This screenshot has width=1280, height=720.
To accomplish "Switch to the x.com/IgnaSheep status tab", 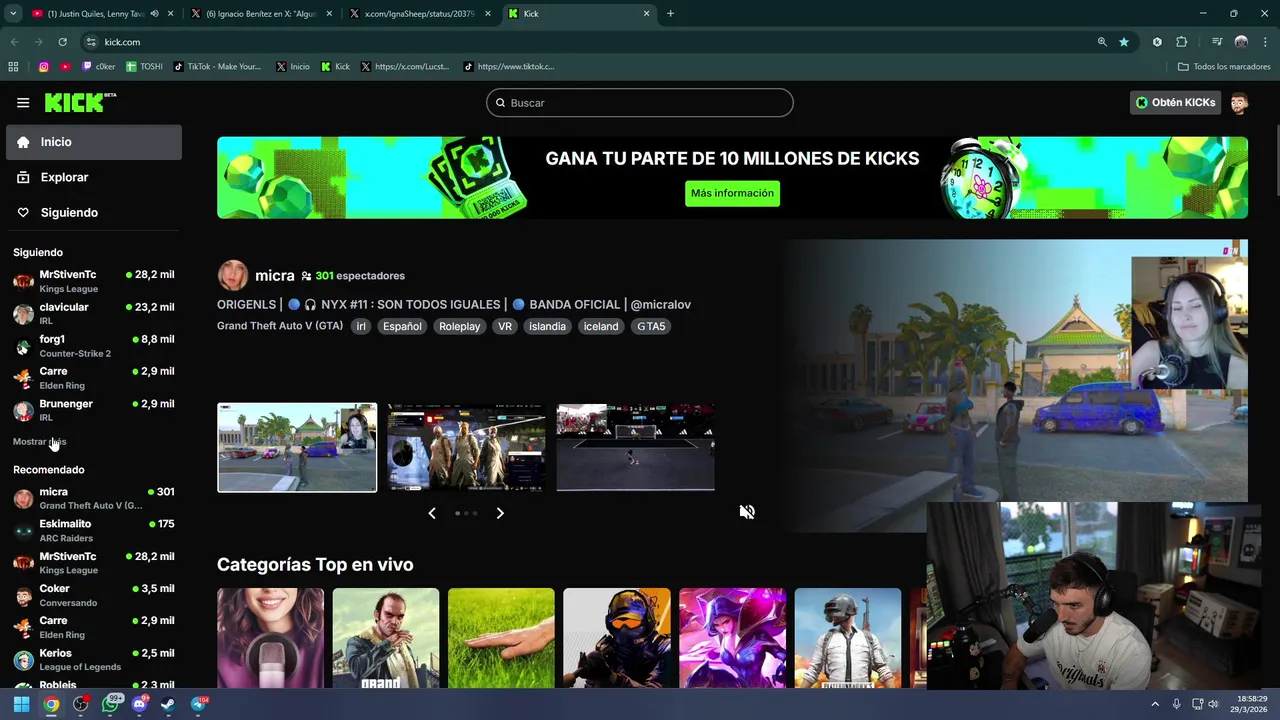I will pyautogui.click(x=420, y=14).
